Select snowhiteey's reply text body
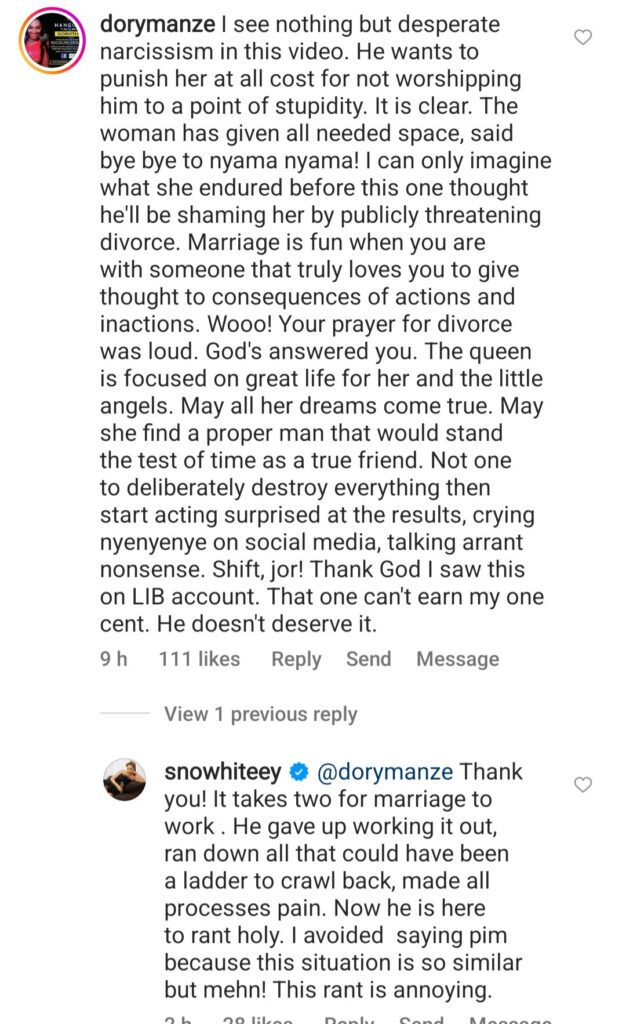The image size is (626, 1024). coord(340,880)
